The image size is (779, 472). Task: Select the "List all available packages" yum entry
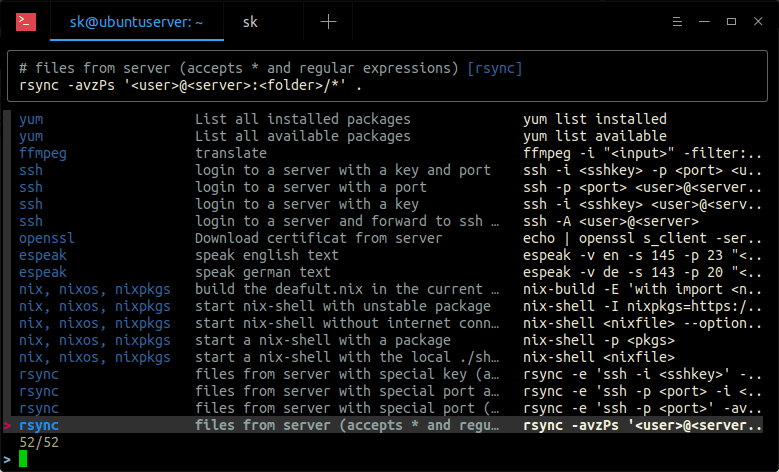[x=302, y=136]
